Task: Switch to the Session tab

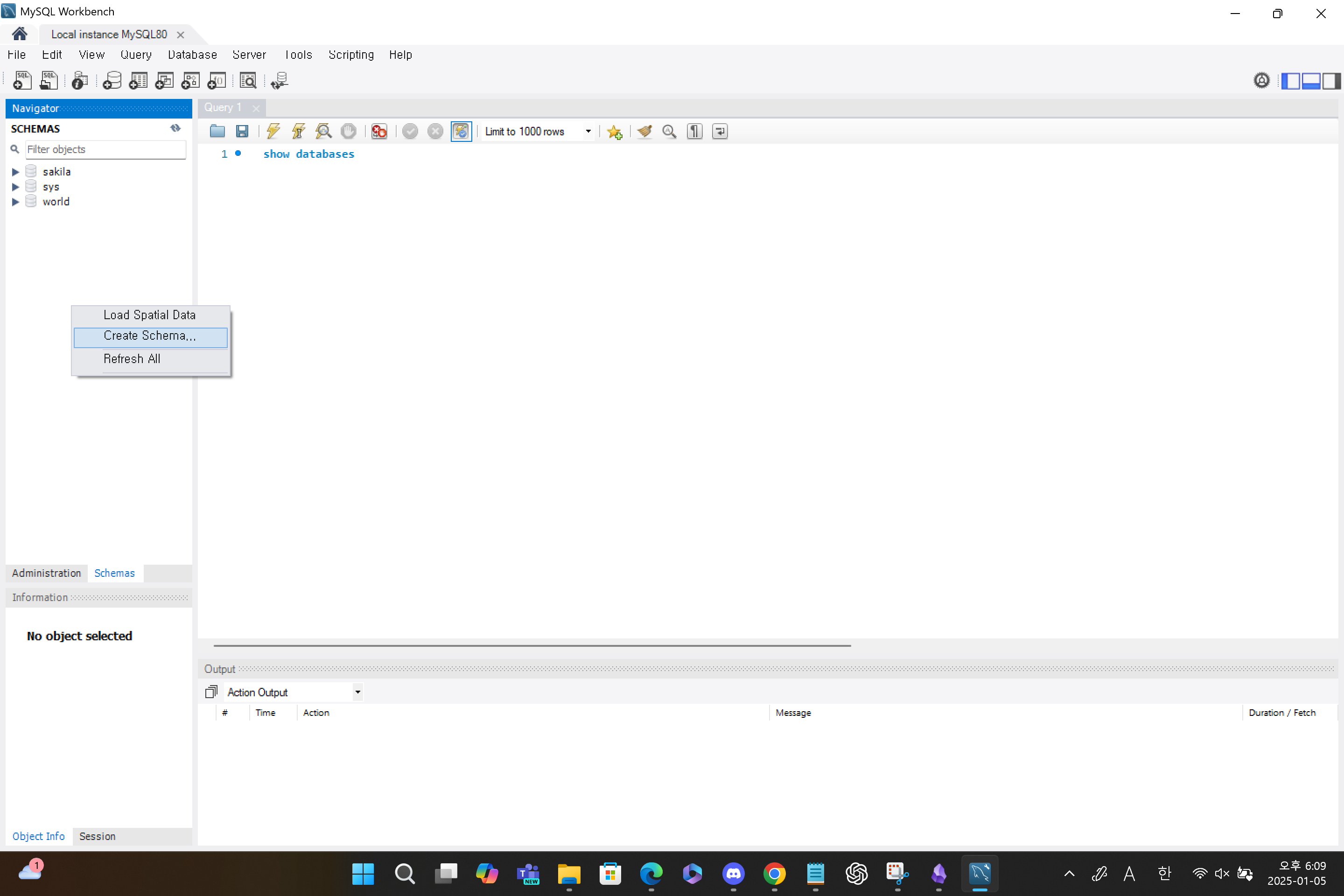Action: point(97,836)
